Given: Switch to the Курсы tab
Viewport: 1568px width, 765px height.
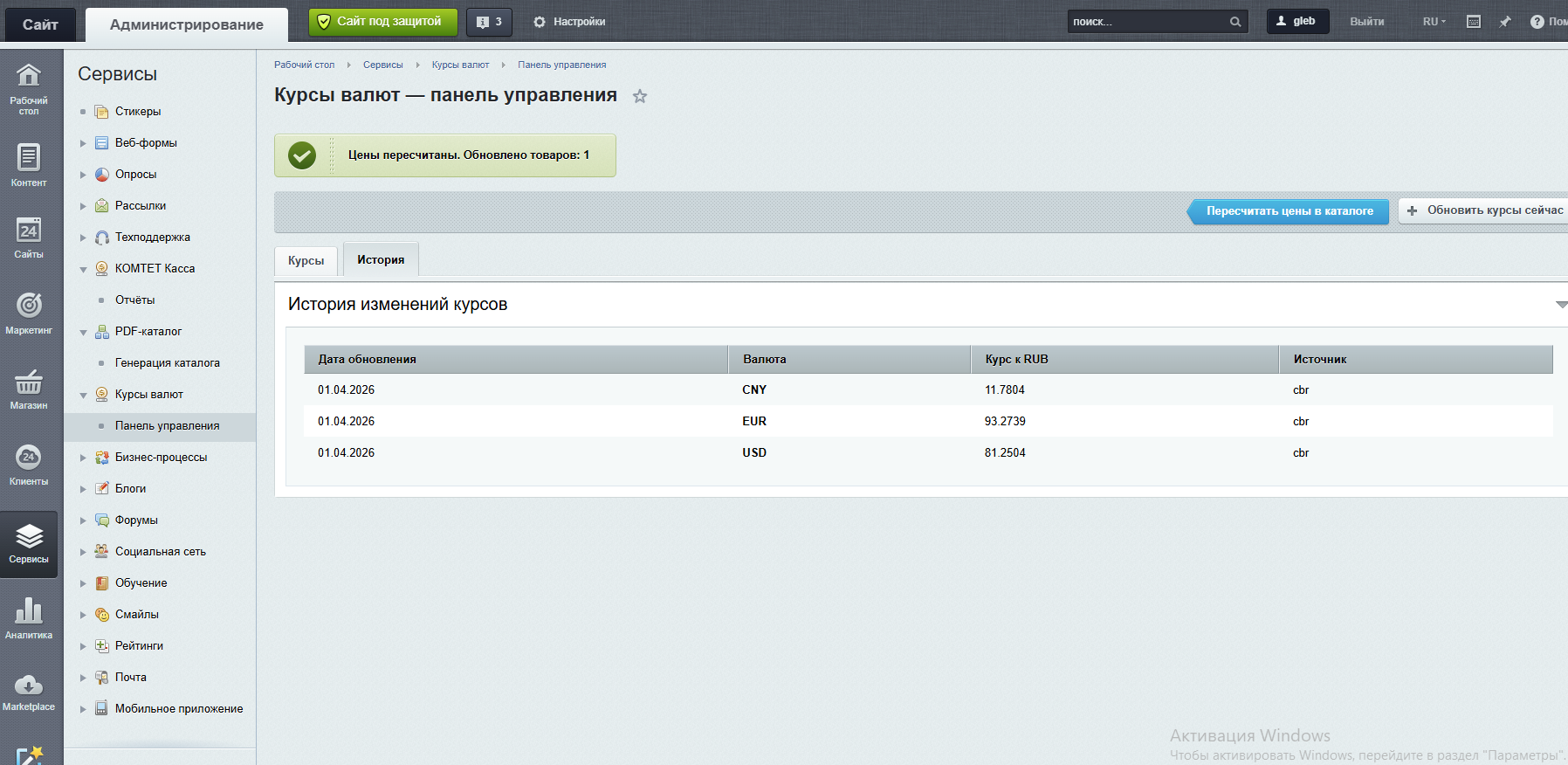Looking at the screenshot, I should click(x=306, y=261).
